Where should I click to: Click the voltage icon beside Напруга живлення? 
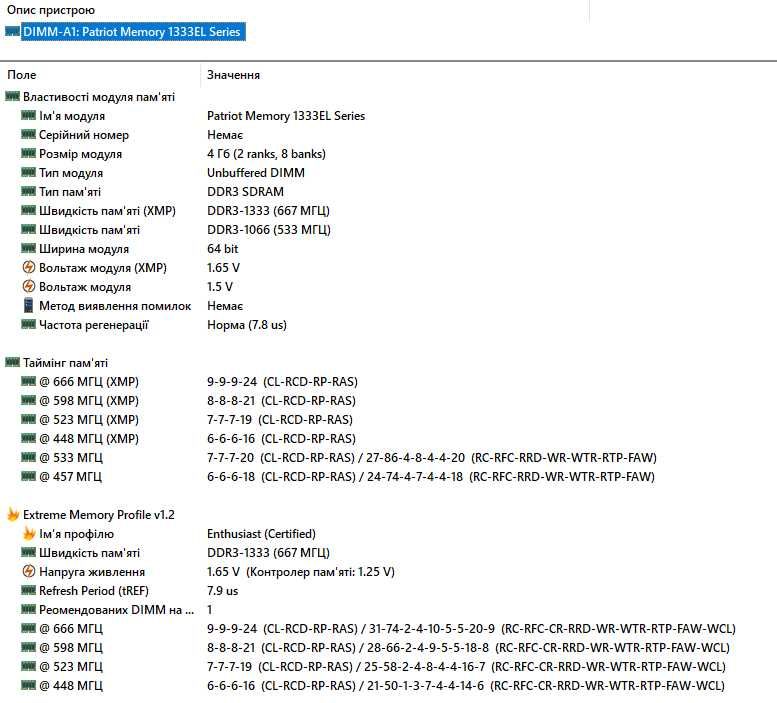(29, 572)
